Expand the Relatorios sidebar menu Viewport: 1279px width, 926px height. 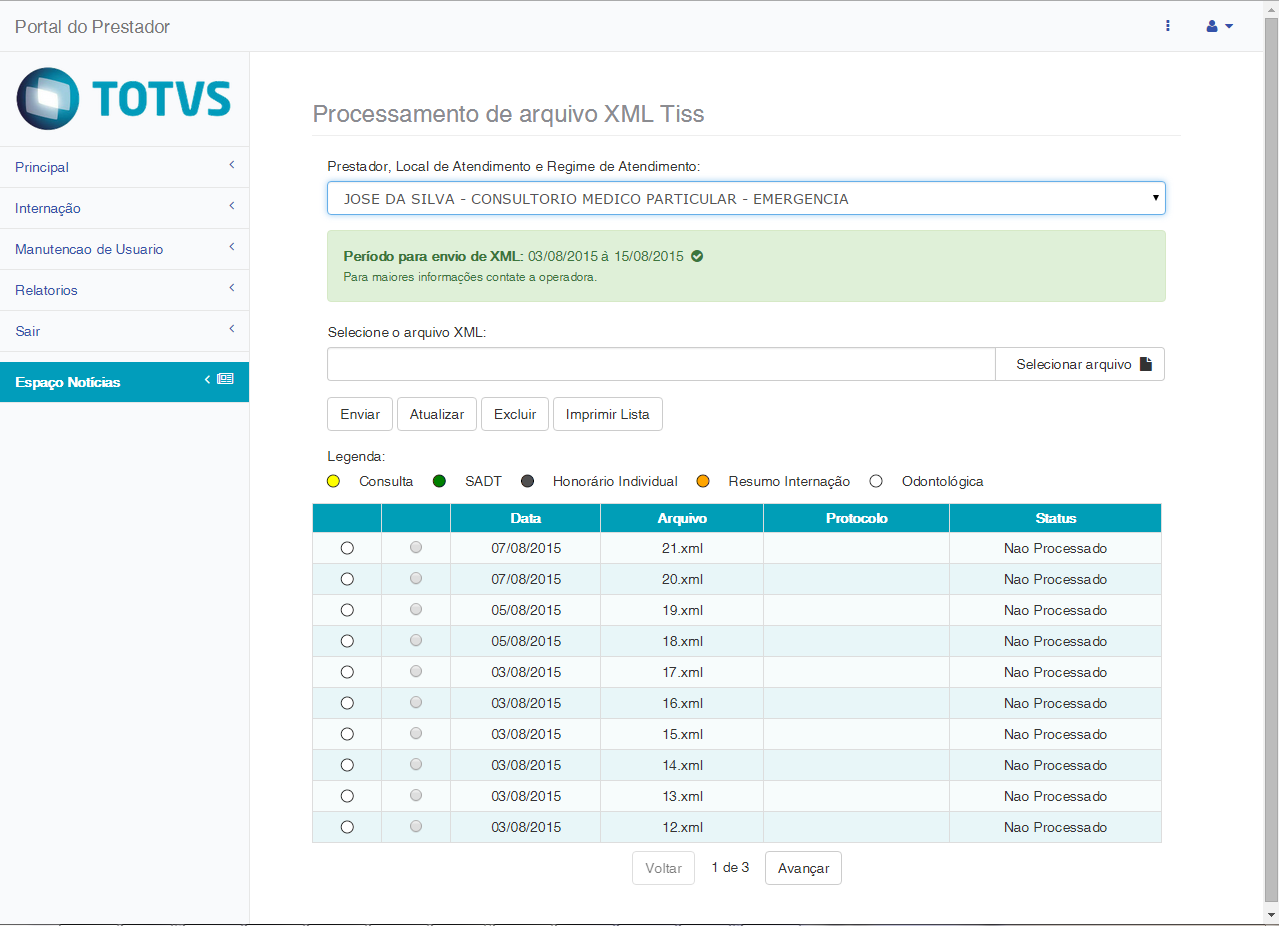point(124,290)
